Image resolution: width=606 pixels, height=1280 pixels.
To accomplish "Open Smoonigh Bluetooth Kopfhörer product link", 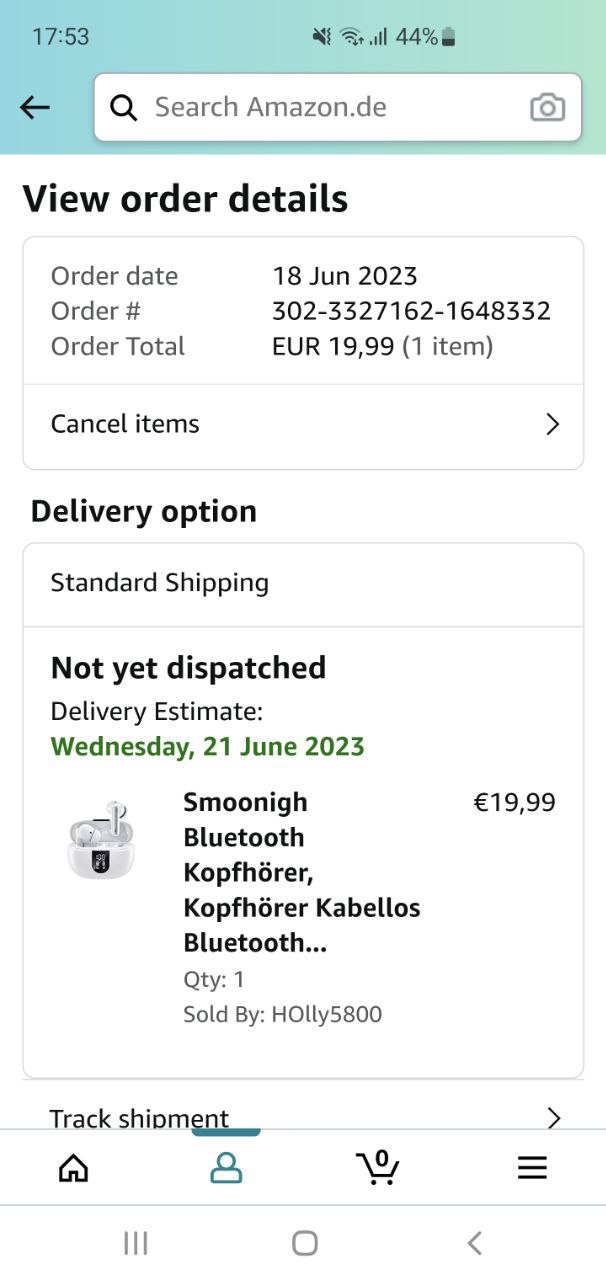I will [301, 872].
